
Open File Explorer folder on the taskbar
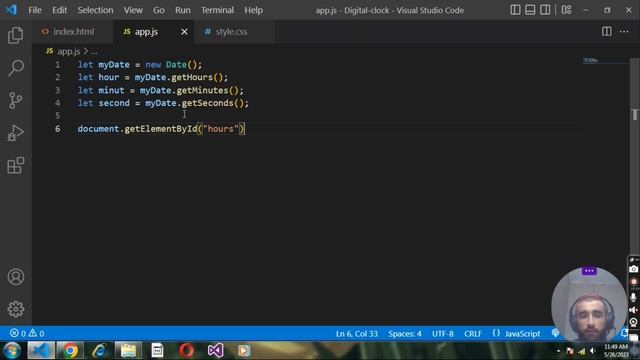point(128,351)
